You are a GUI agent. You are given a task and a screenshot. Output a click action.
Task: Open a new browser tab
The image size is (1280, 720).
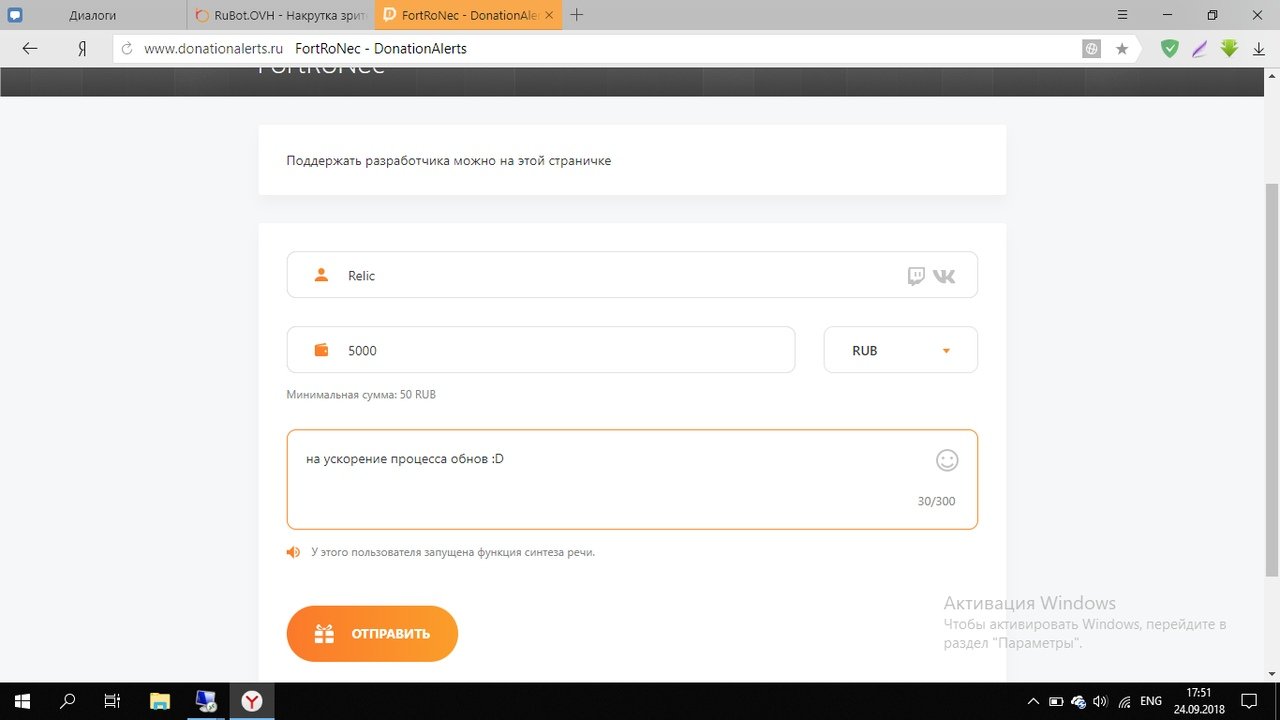tap(576, 15)
